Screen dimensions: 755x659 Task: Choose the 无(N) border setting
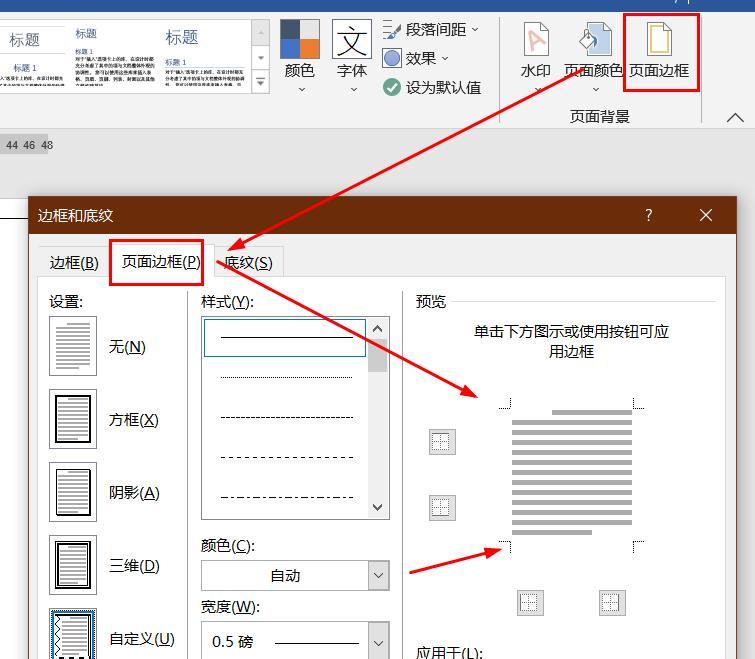coord(73,346)
